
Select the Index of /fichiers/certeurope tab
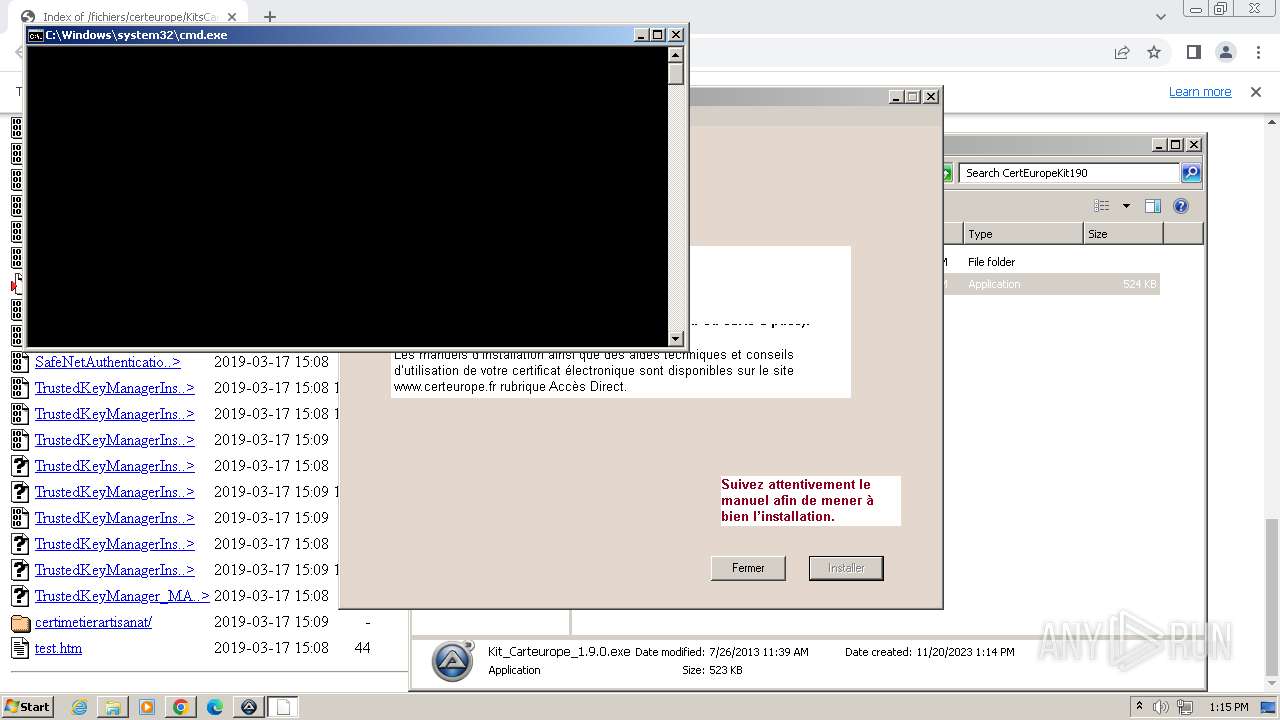(x=129, y=17)
